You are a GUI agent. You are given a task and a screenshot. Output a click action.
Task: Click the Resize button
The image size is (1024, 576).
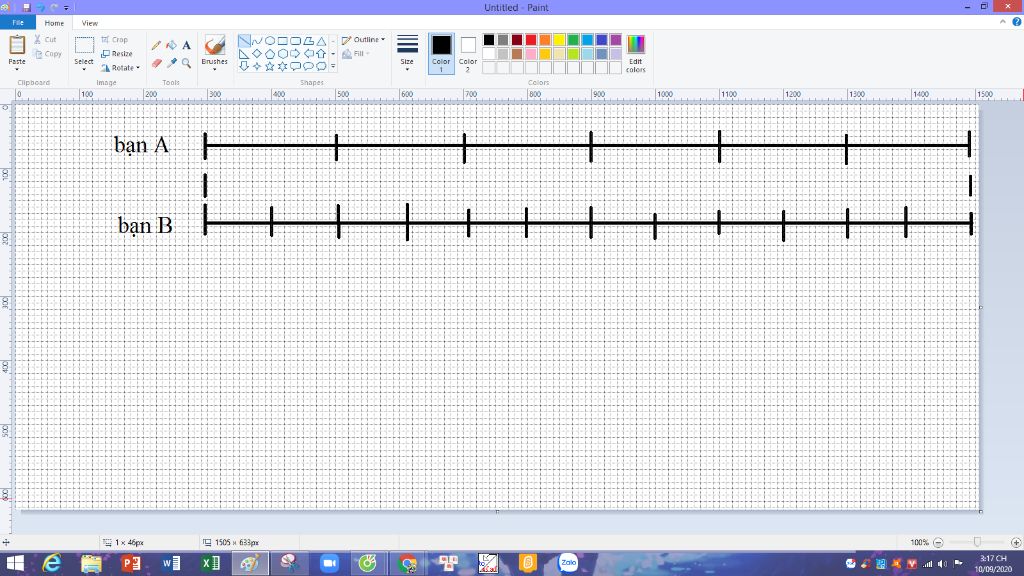[117, 54]
